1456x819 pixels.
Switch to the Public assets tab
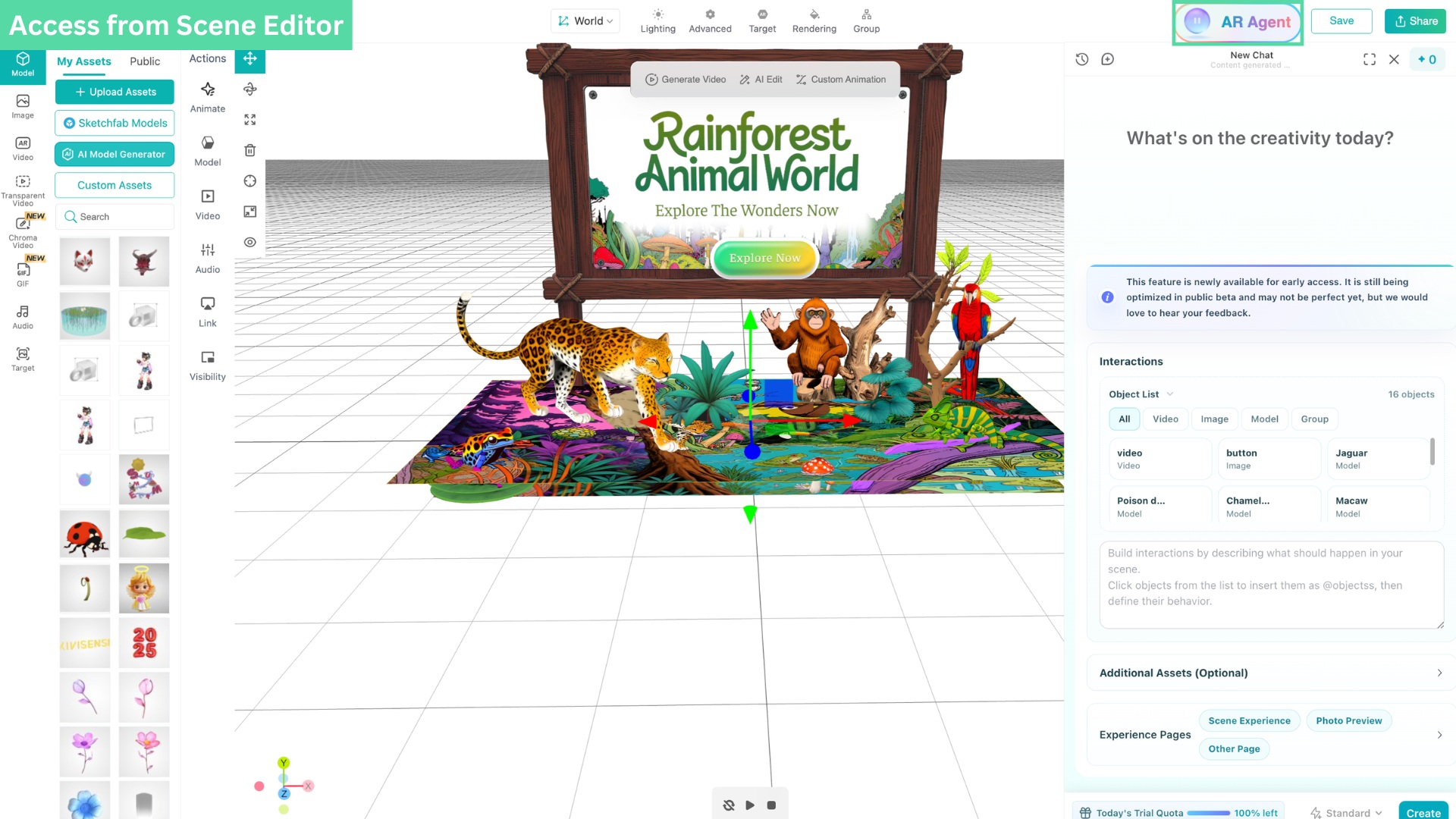click(145, 61)
